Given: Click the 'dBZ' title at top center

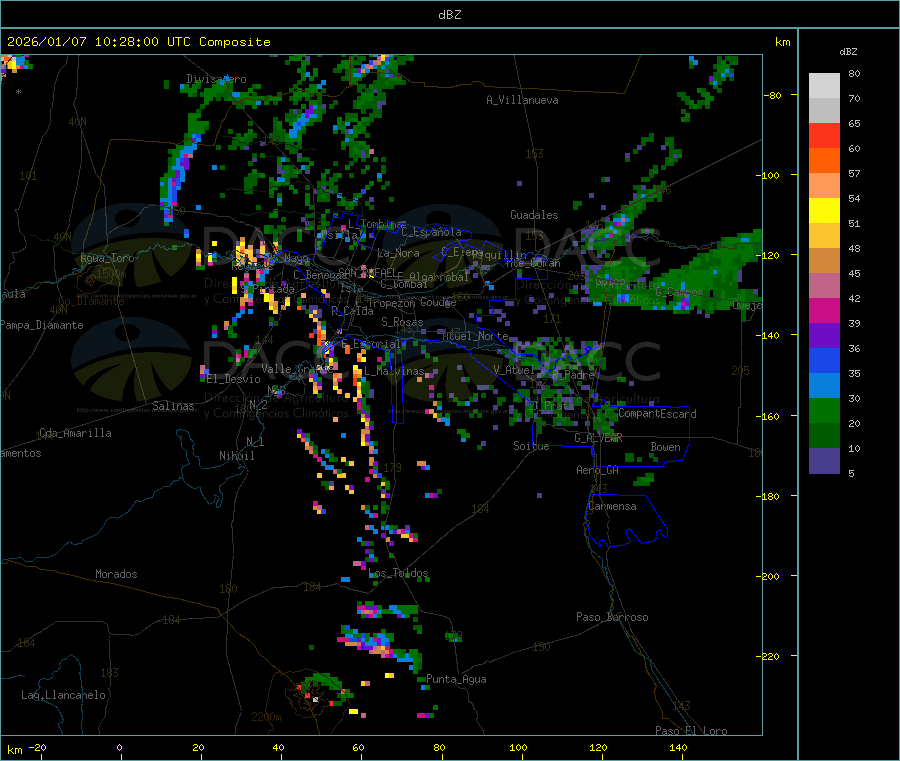Looking at the screenshot, I should tap(449, 15).
